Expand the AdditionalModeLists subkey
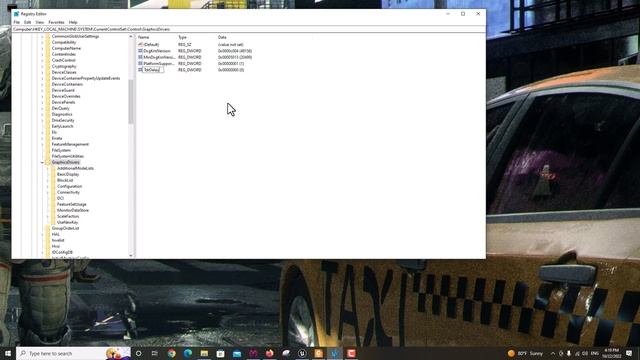This screenshot has width=640, height=360. click(x=48, y=168)
